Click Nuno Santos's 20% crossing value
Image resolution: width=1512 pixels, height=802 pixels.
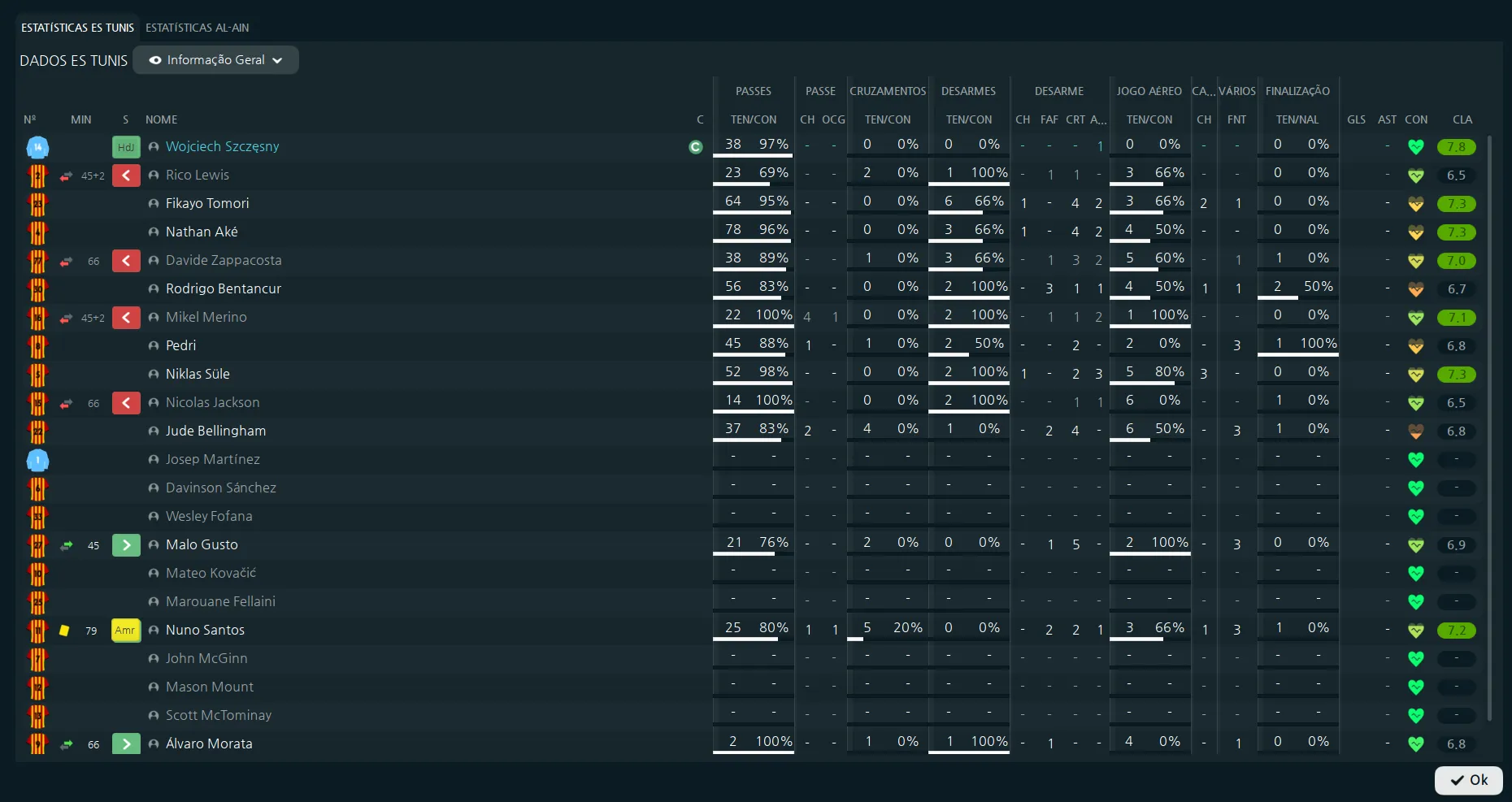click(x=907, y=628)
